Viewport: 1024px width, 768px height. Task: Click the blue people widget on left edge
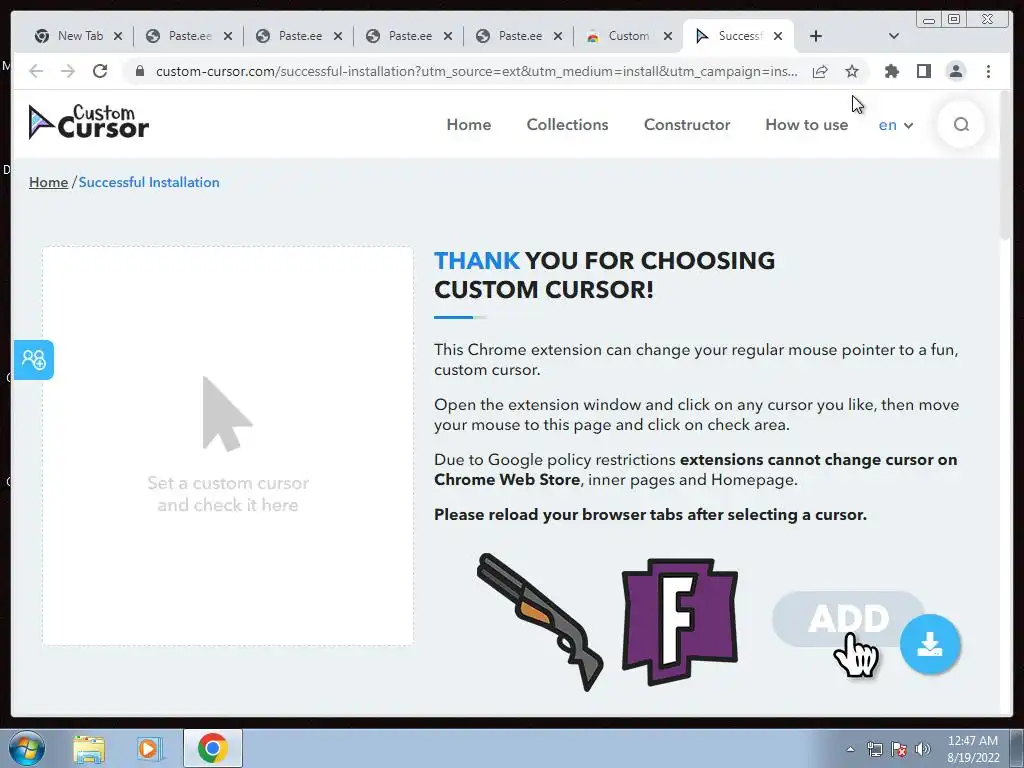pyautogui.click(x=33, y=359)
